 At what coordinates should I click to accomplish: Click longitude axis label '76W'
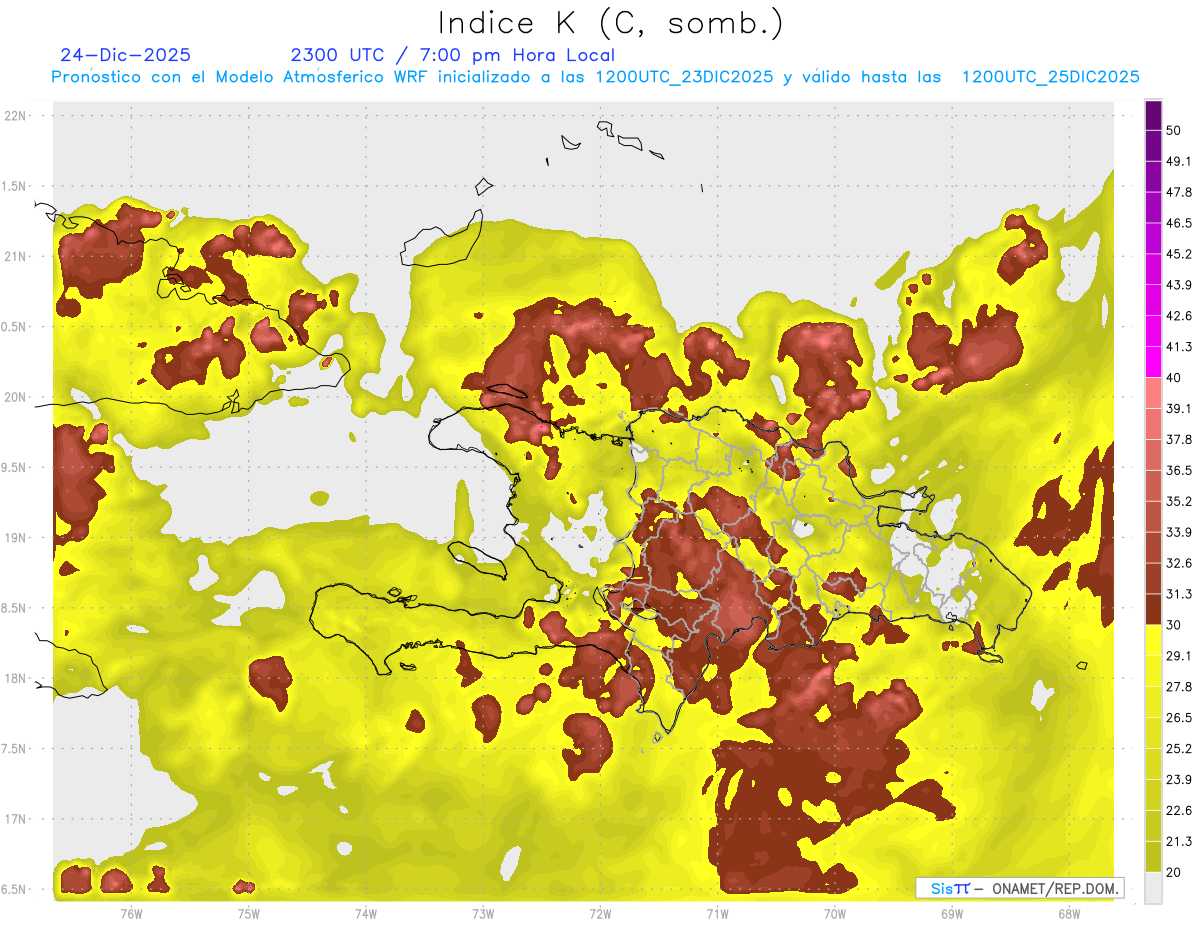(131, 914)
